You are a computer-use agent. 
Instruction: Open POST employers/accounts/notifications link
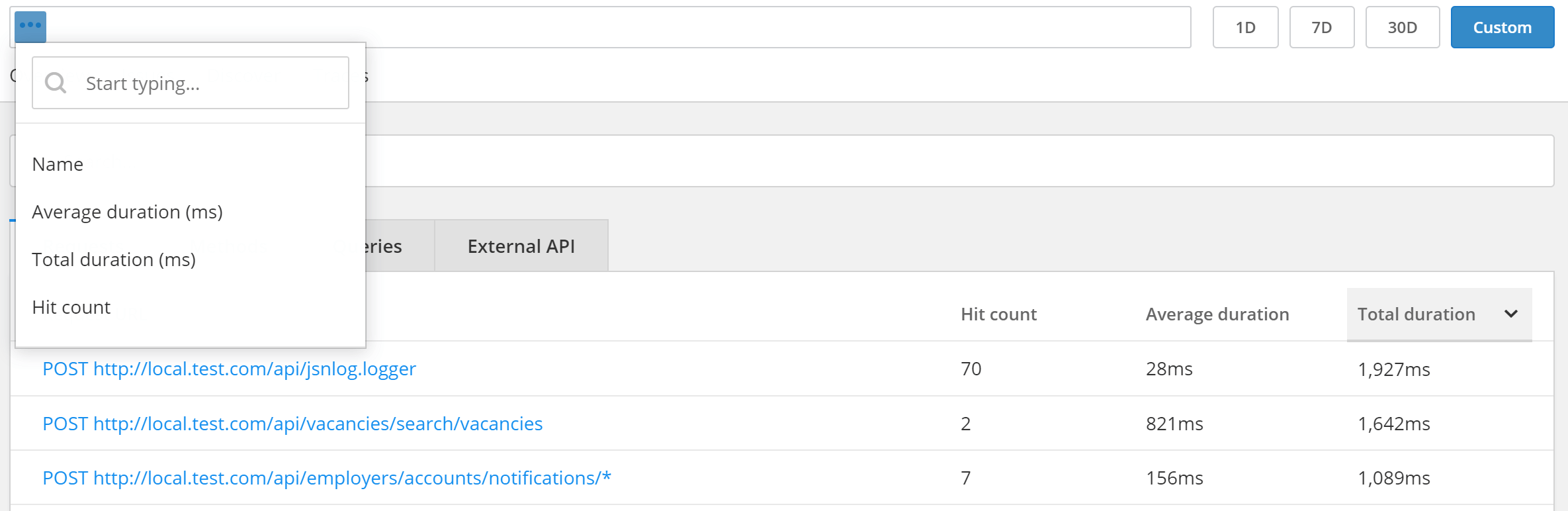pos(327,478)
